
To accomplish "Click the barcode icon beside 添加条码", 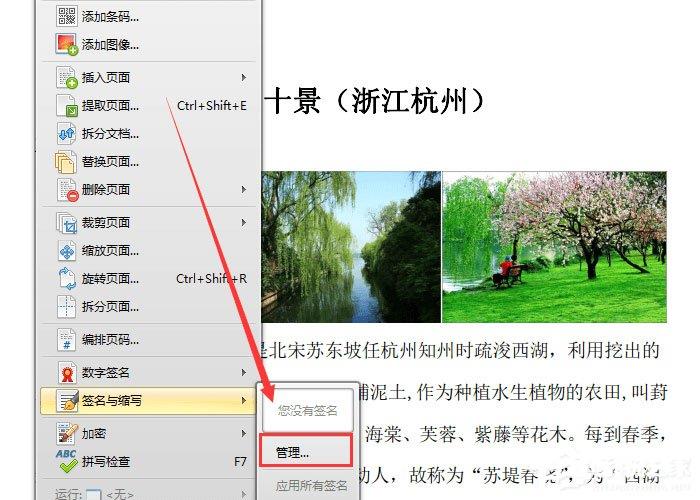I will tap(67, 16).
